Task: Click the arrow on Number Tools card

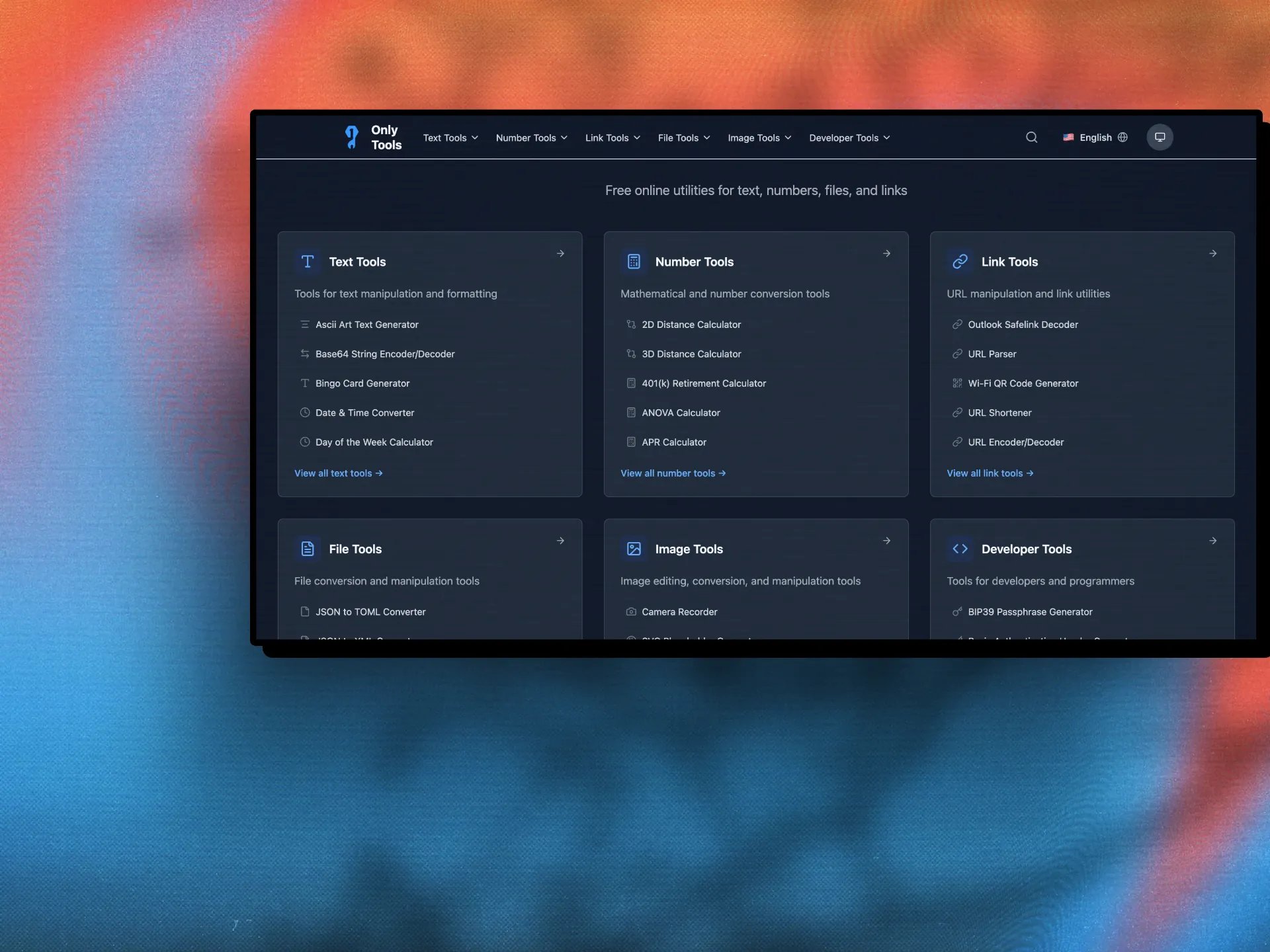Action: click(x=886, y=253)
